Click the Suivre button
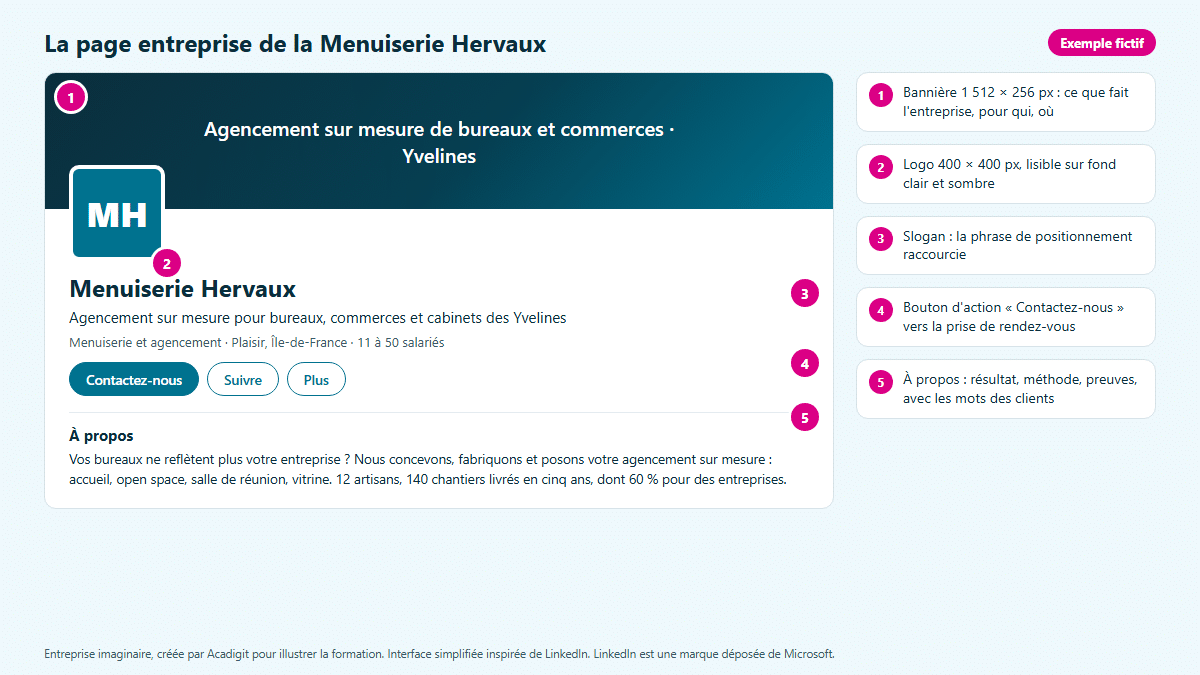1200x675 pixels. tap(243, 380)
